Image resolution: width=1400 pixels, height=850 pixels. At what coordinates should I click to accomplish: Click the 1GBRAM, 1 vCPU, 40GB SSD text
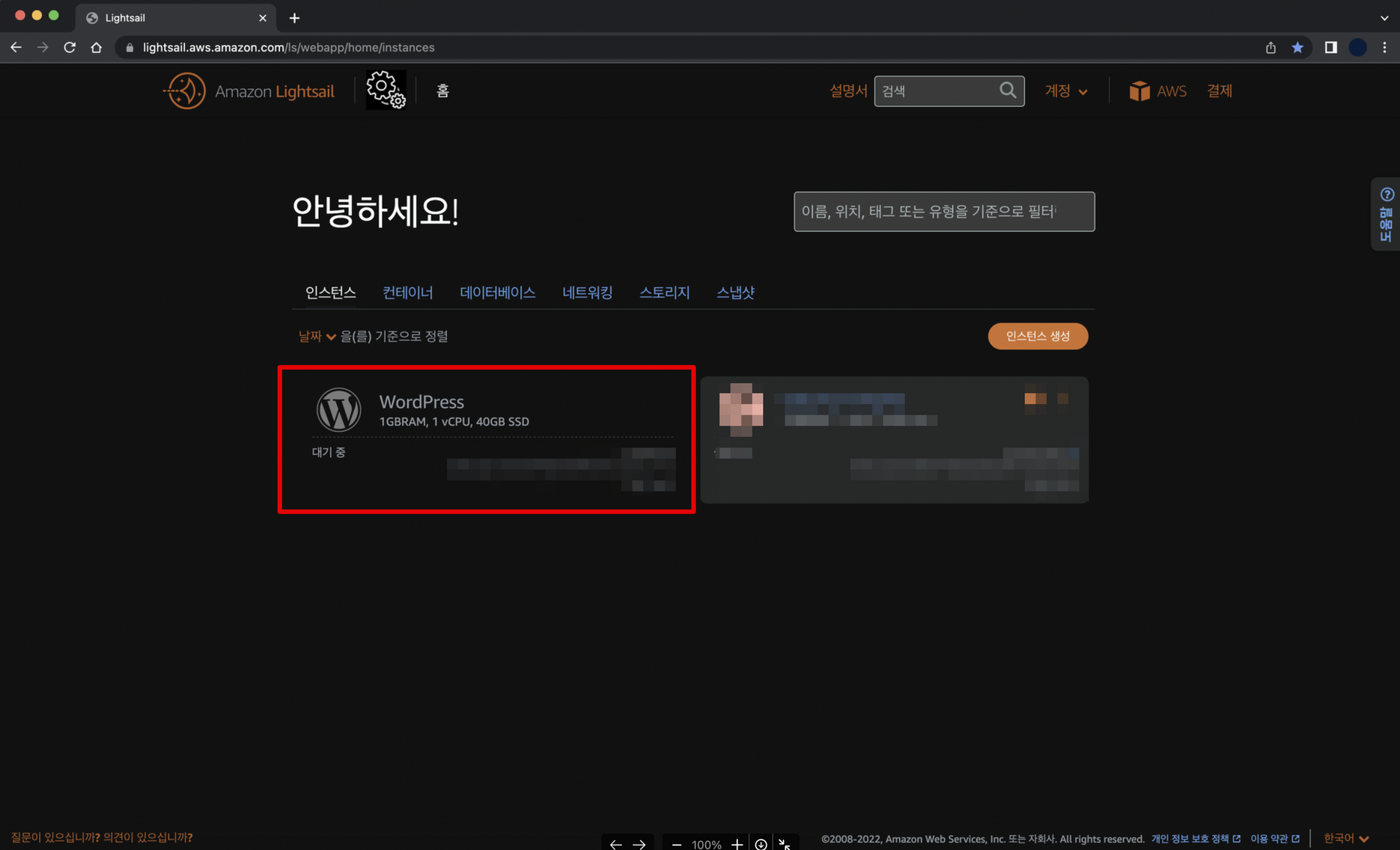click(x=454, y=422)
